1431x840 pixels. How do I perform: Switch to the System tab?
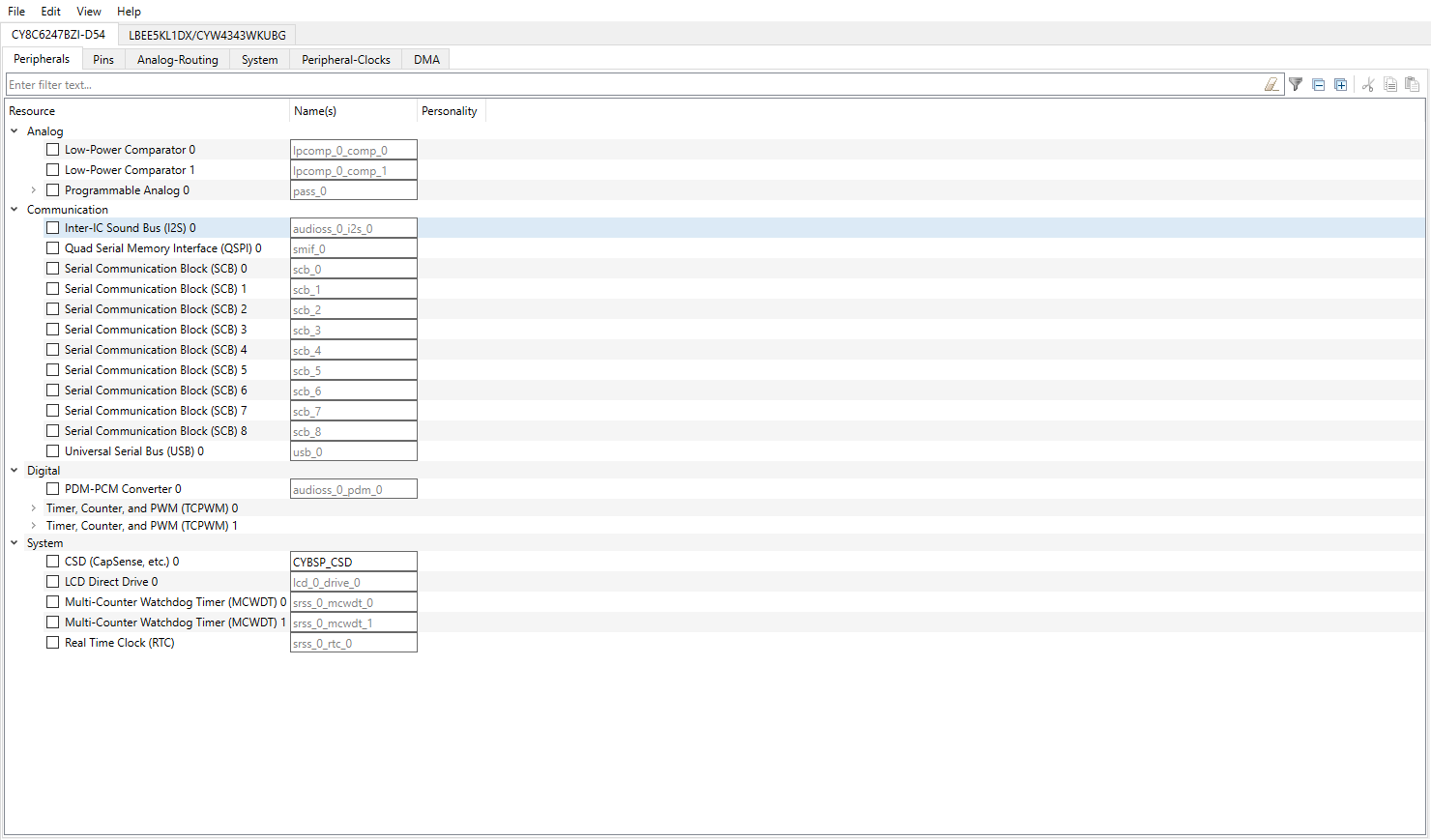260,60
